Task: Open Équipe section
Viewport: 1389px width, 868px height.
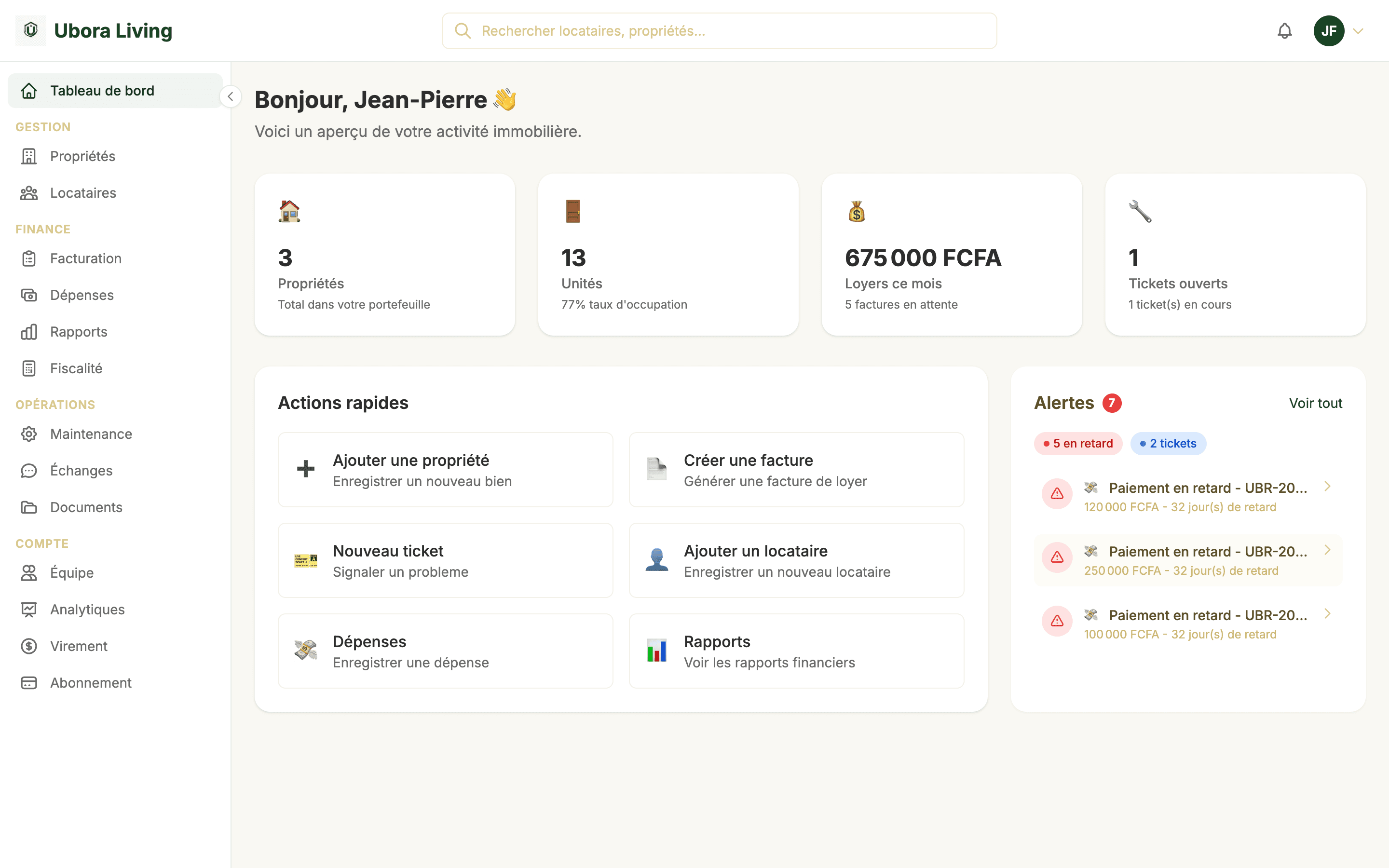Action: (x=115, y=573)
